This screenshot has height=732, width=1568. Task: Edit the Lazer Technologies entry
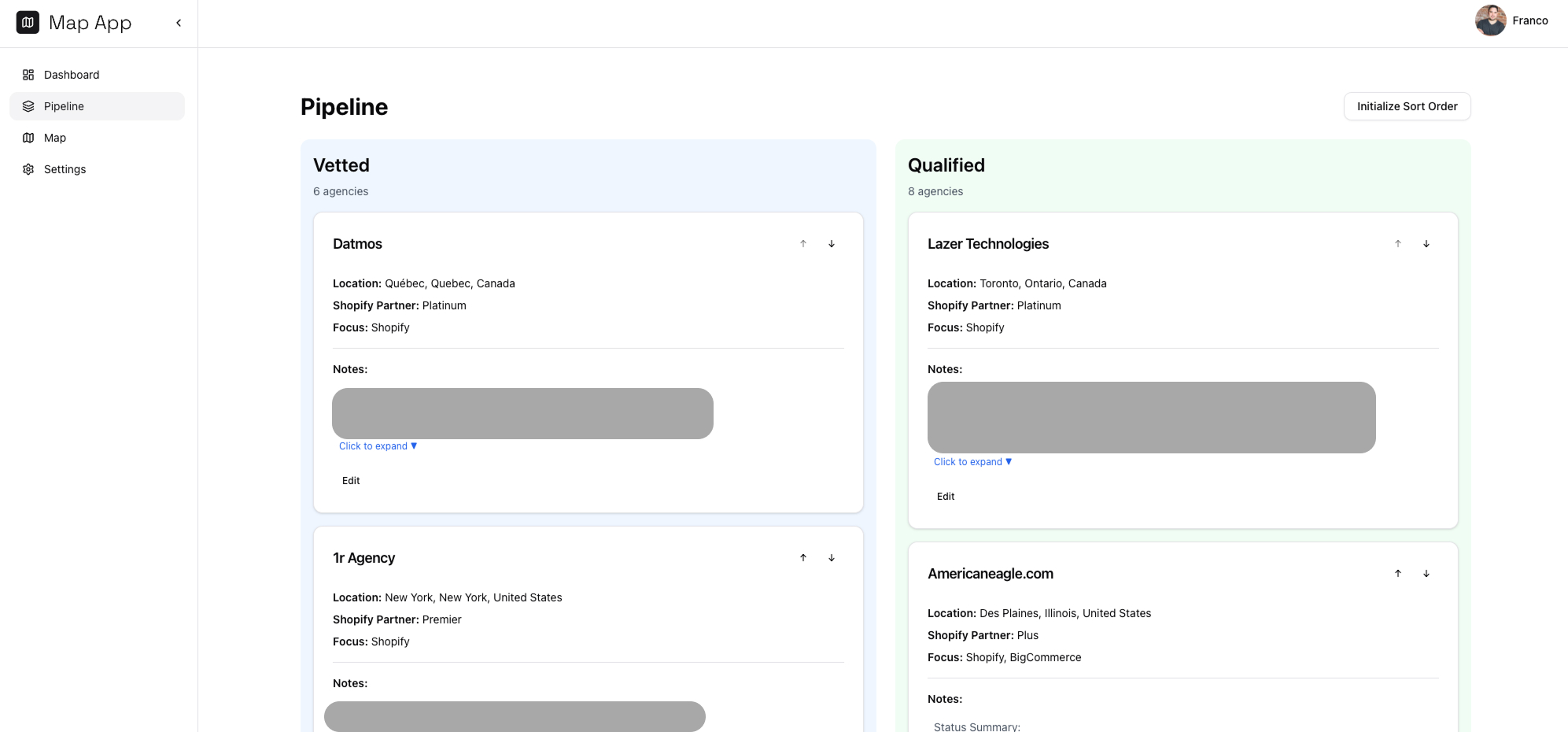tap(946, 496)
